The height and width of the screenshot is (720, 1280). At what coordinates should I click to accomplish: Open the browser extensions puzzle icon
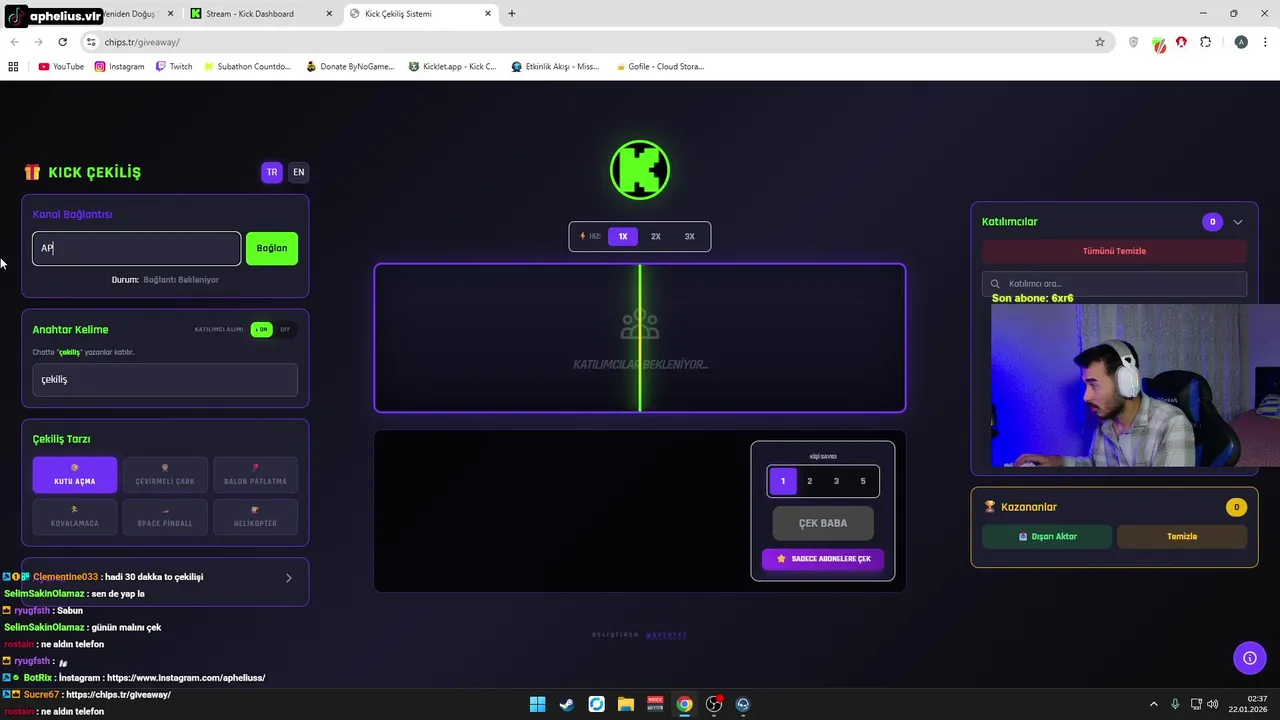[1205, 42]
